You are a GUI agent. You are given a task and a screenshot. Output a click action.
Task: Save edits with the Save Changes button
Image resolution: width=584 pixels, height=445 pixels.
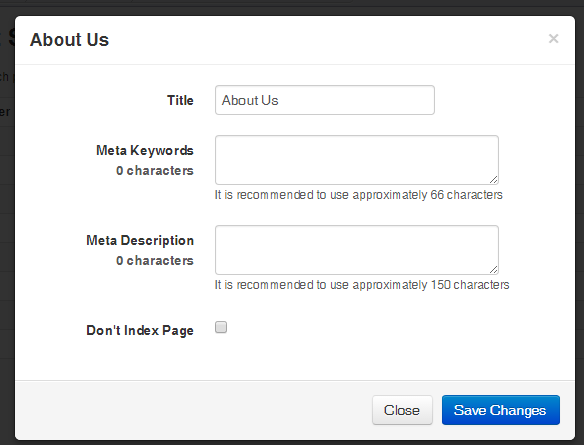[x=501, y=410]
